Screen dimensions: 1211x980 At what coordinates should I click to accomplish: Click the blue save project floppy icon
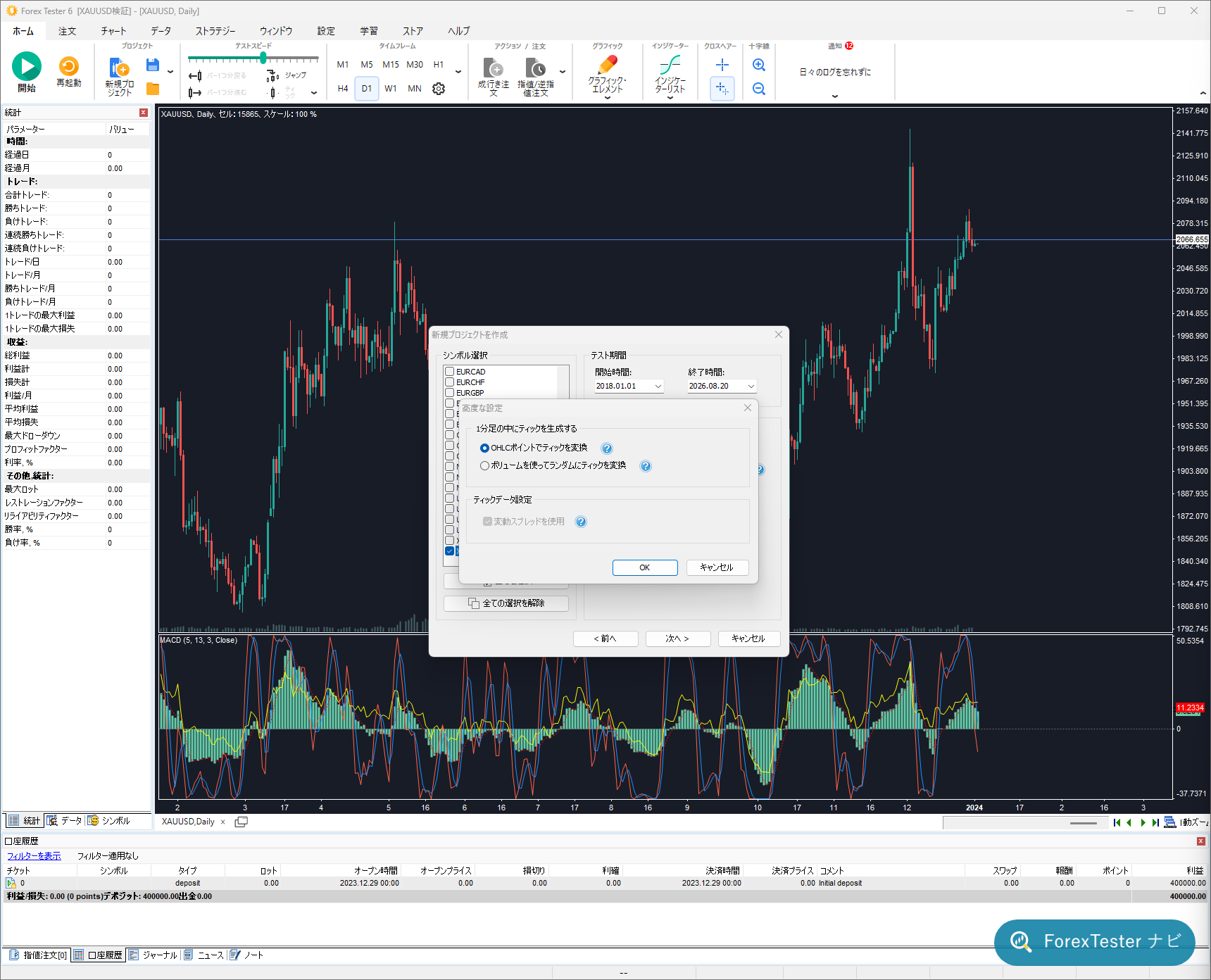(152, 65)
